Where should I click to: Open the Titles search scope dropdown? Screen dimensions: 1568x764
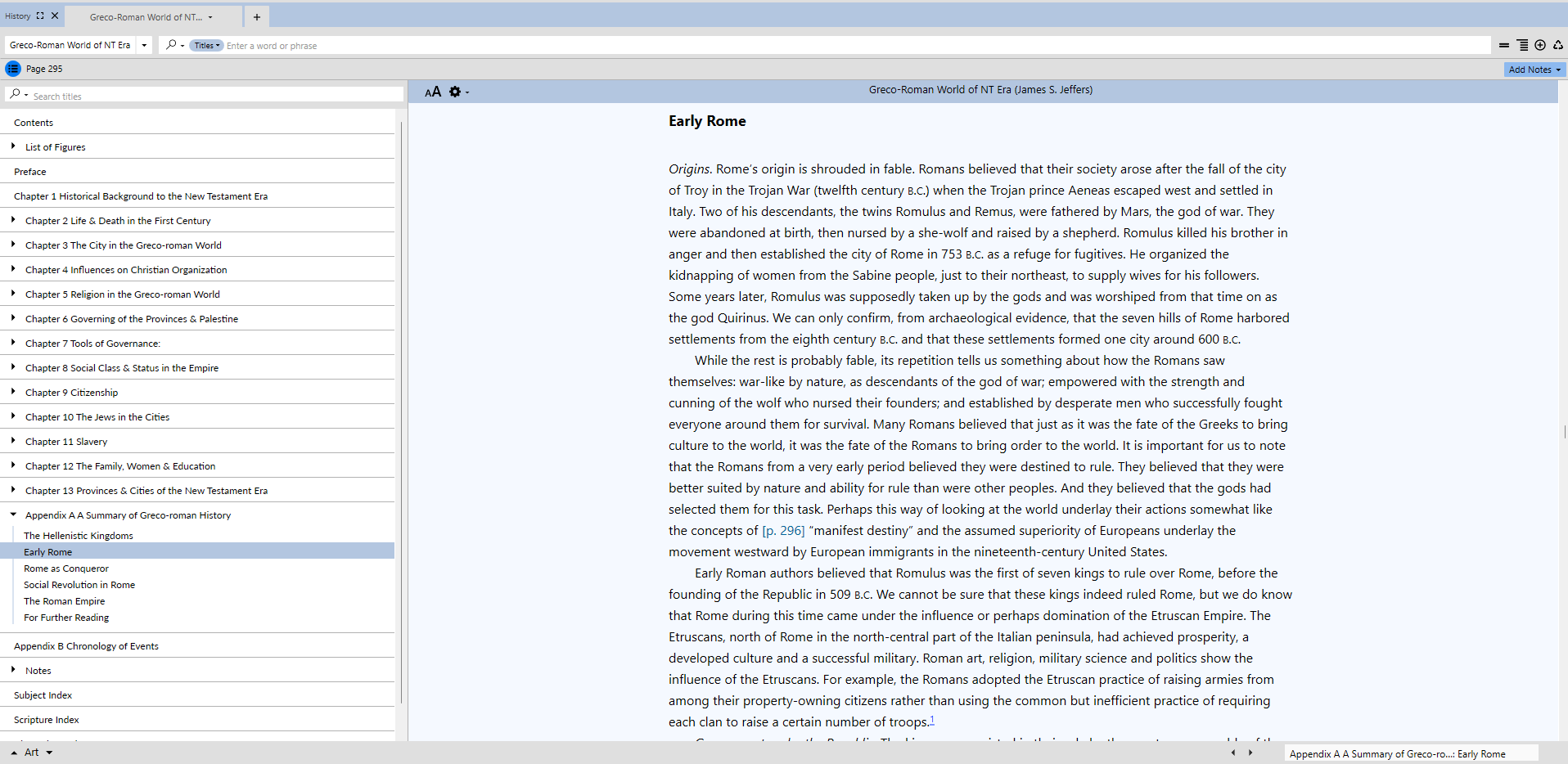point(207,46)
